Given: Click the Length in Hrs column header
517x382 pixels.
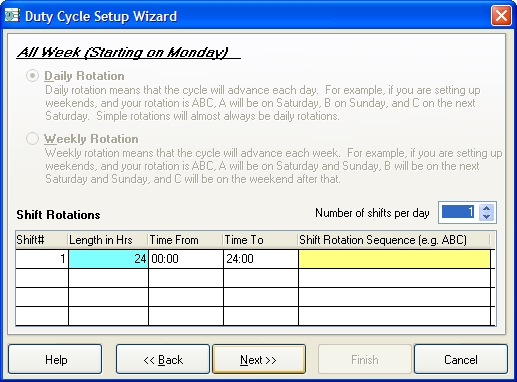Looking at the screenshot, I should pyautogui.click(x=108, y=240).
